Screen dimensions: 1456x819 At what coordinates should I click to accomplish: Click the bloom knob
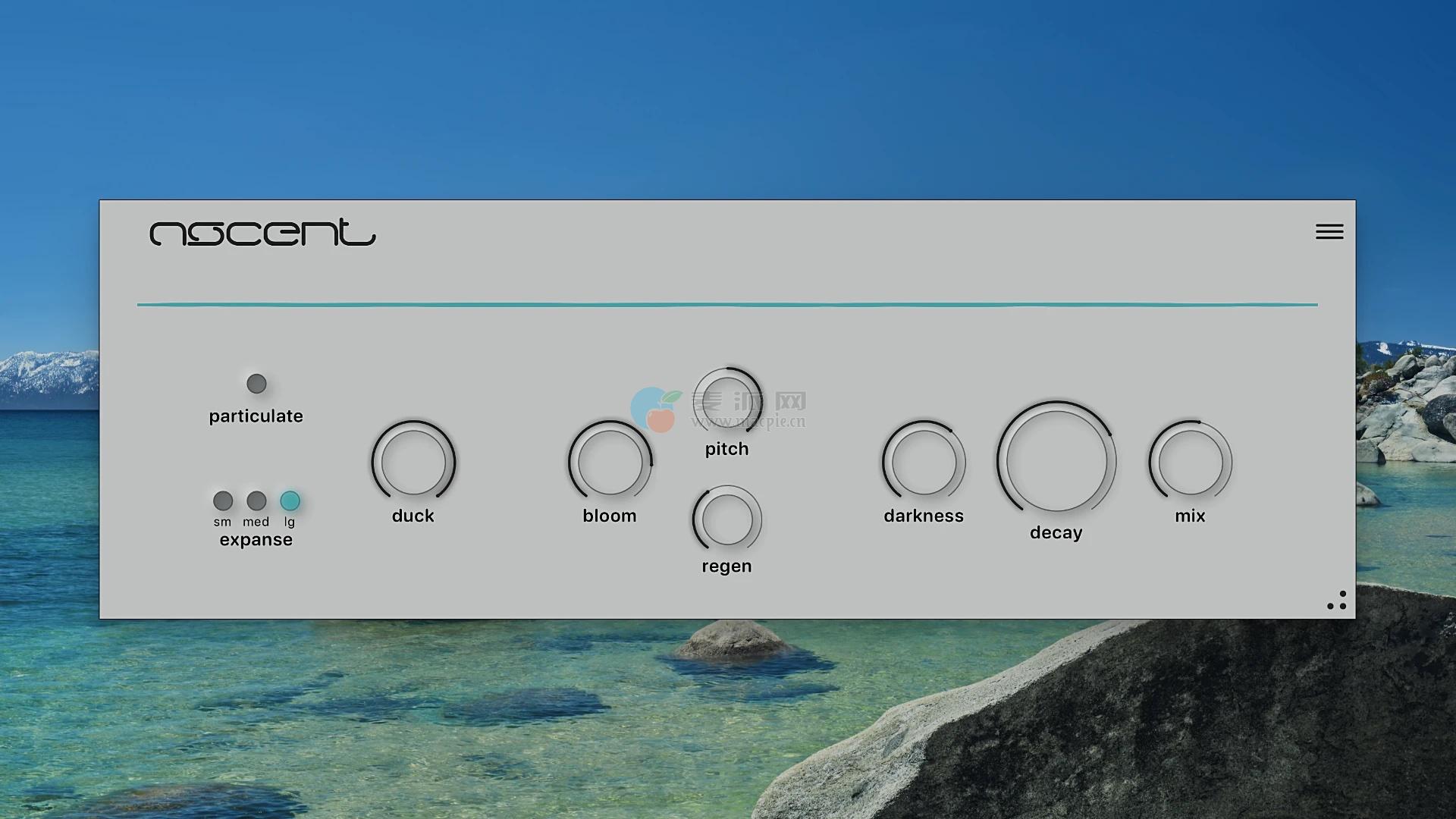(610, 462)
